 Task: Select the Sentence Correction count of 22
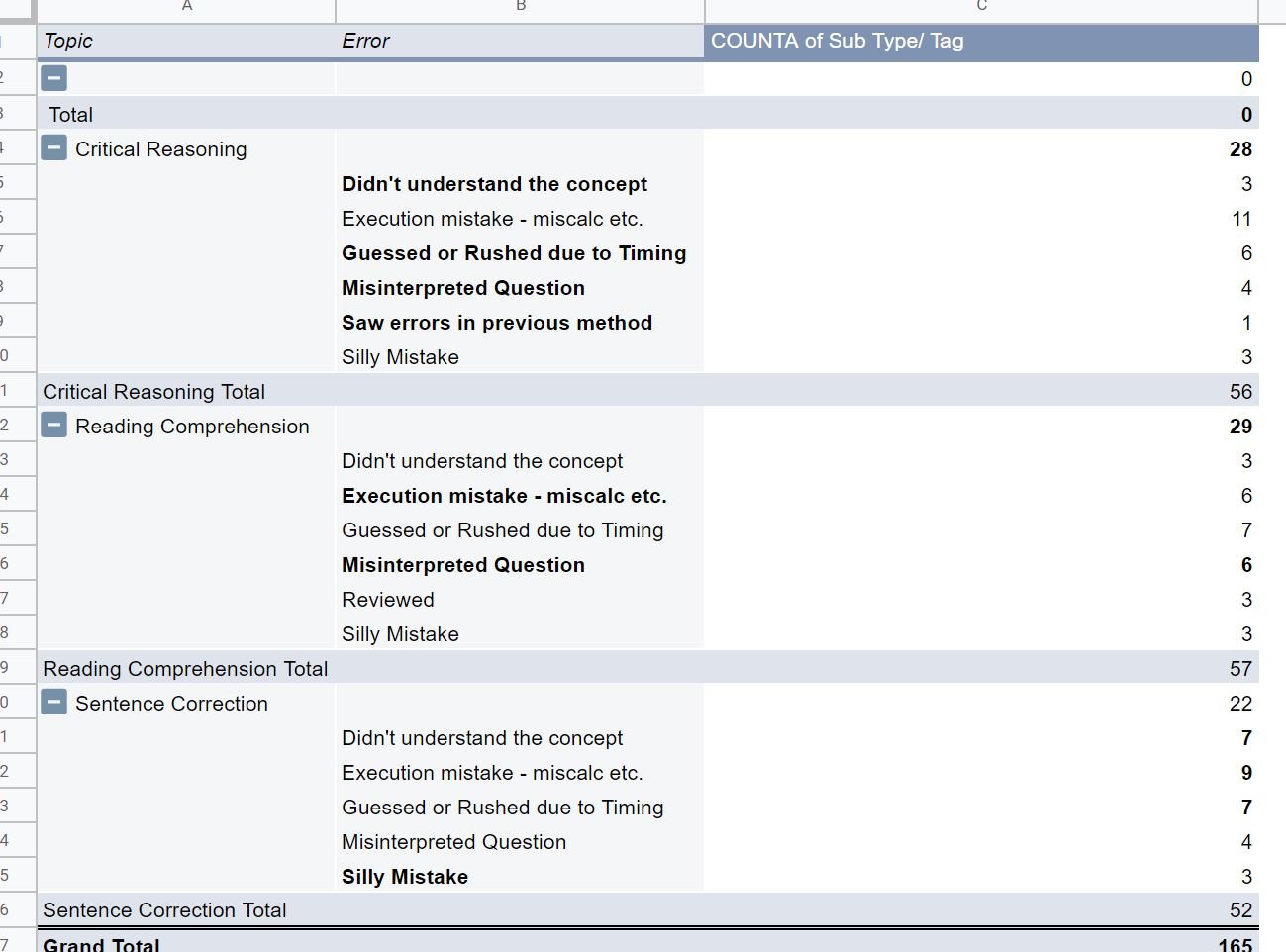point(1240,704)
